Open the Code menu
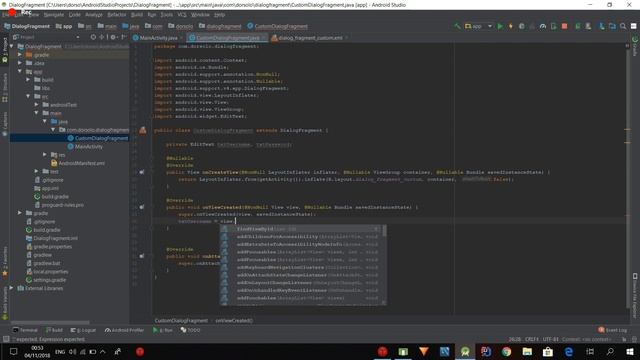The height and width of the screenshot is (360, 640). 74,15
